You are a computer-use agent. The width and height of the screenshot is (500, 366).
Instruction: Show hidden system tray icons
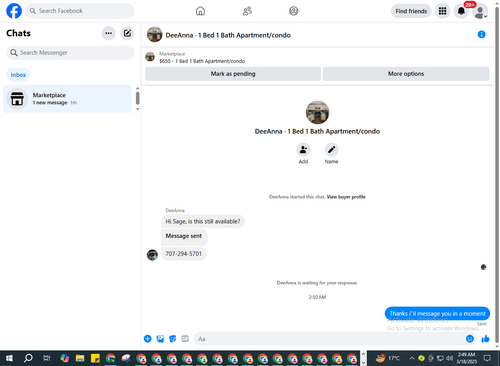coord(412,358)
